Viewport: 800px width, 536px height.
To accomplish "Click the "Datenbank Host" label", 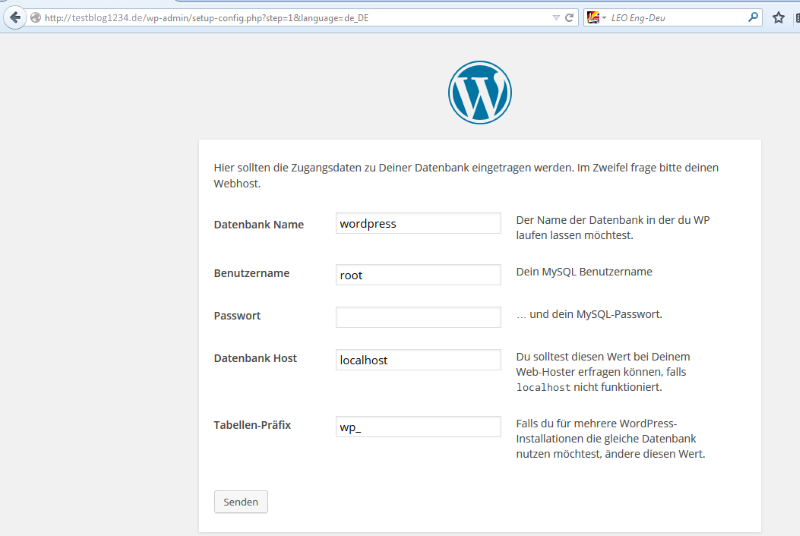I will click(x=255, y=358).
